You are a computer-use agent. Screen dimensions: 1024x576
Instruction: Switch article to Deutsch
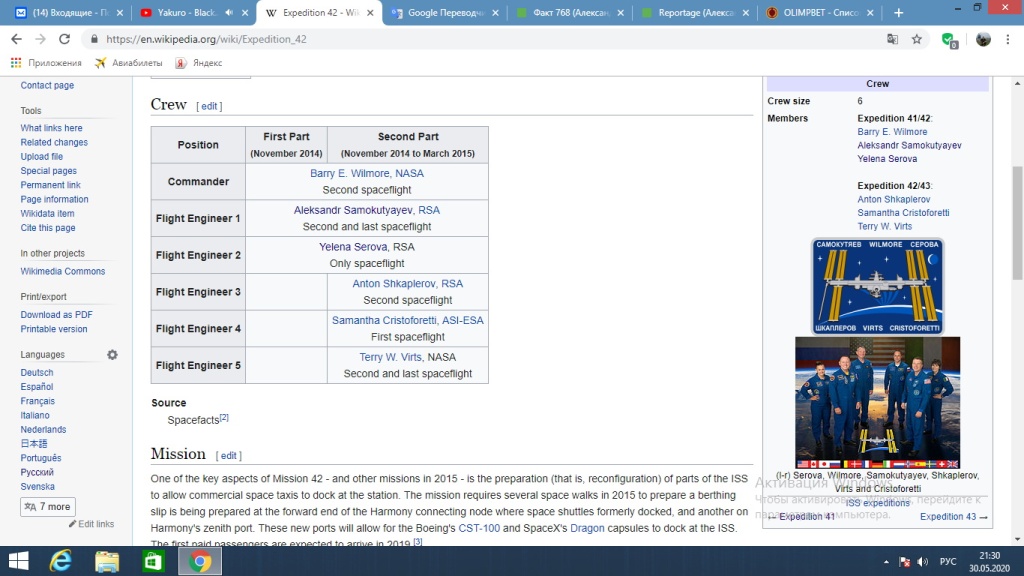coord(37,372)
